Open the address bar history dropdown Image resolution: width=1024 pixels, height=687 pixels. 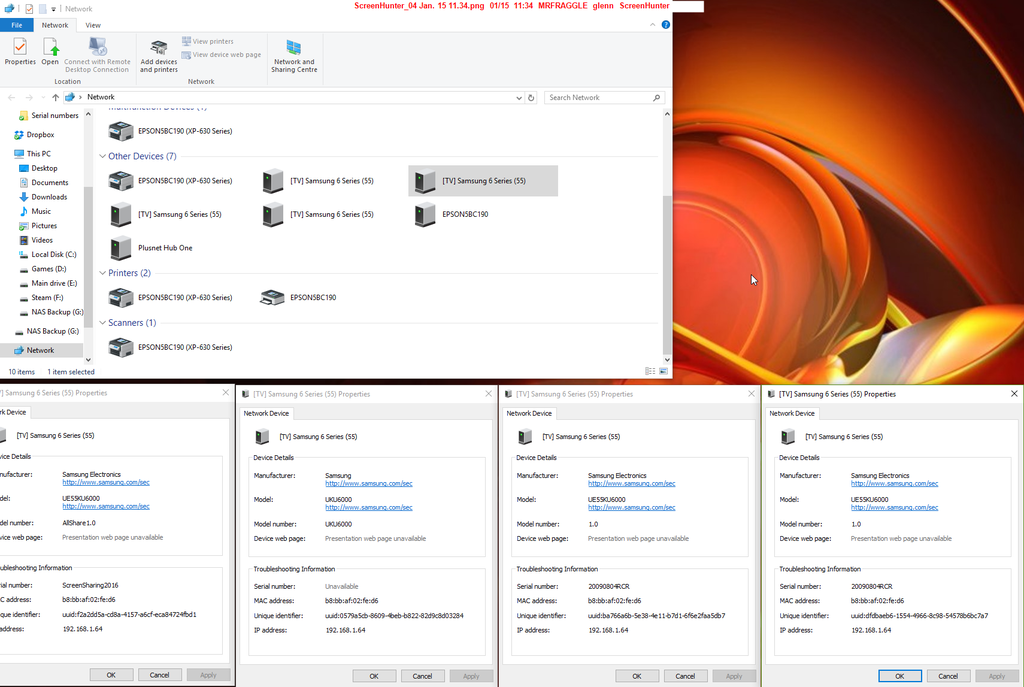point(519,97)
